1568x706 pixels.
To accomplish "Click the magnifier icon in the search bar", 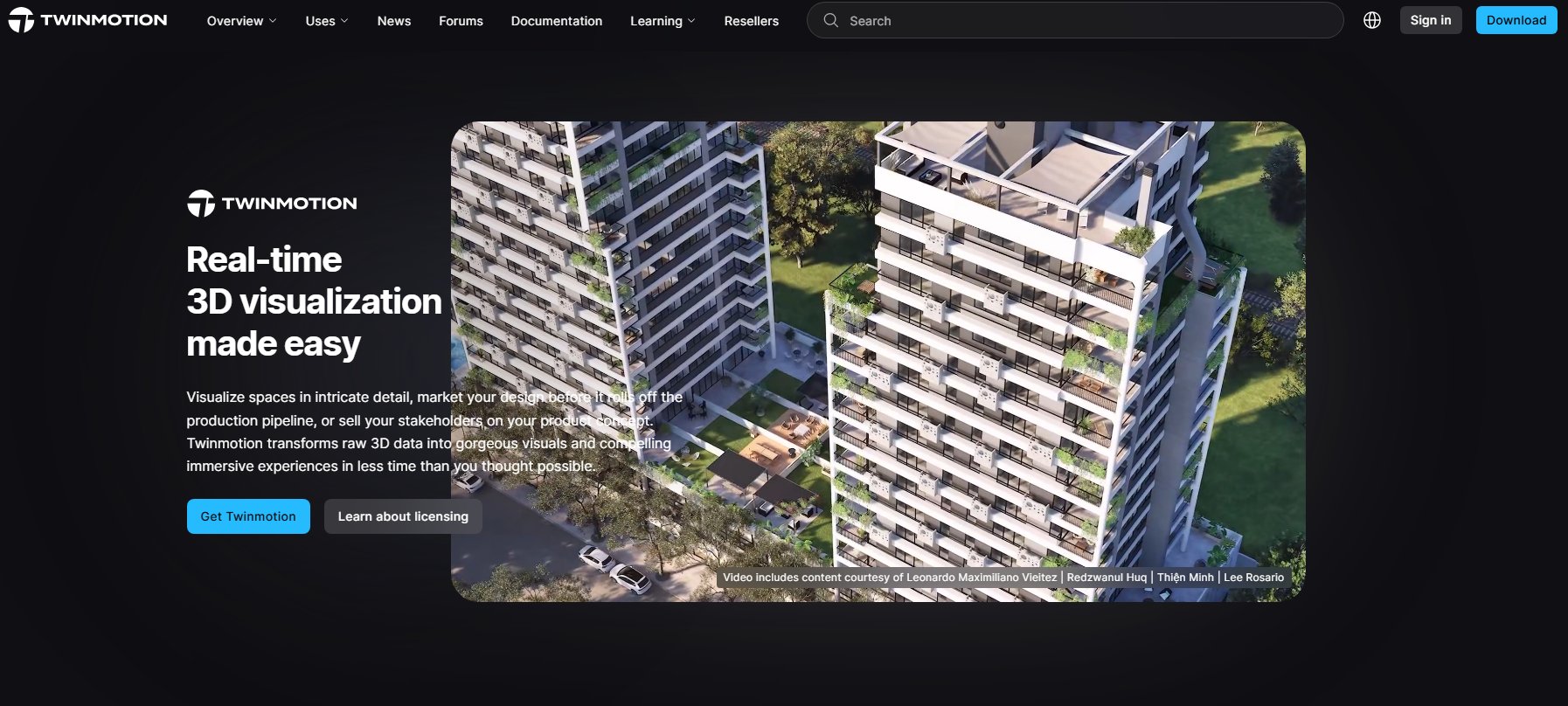I will pyautogui.click(x=830, y=20).
